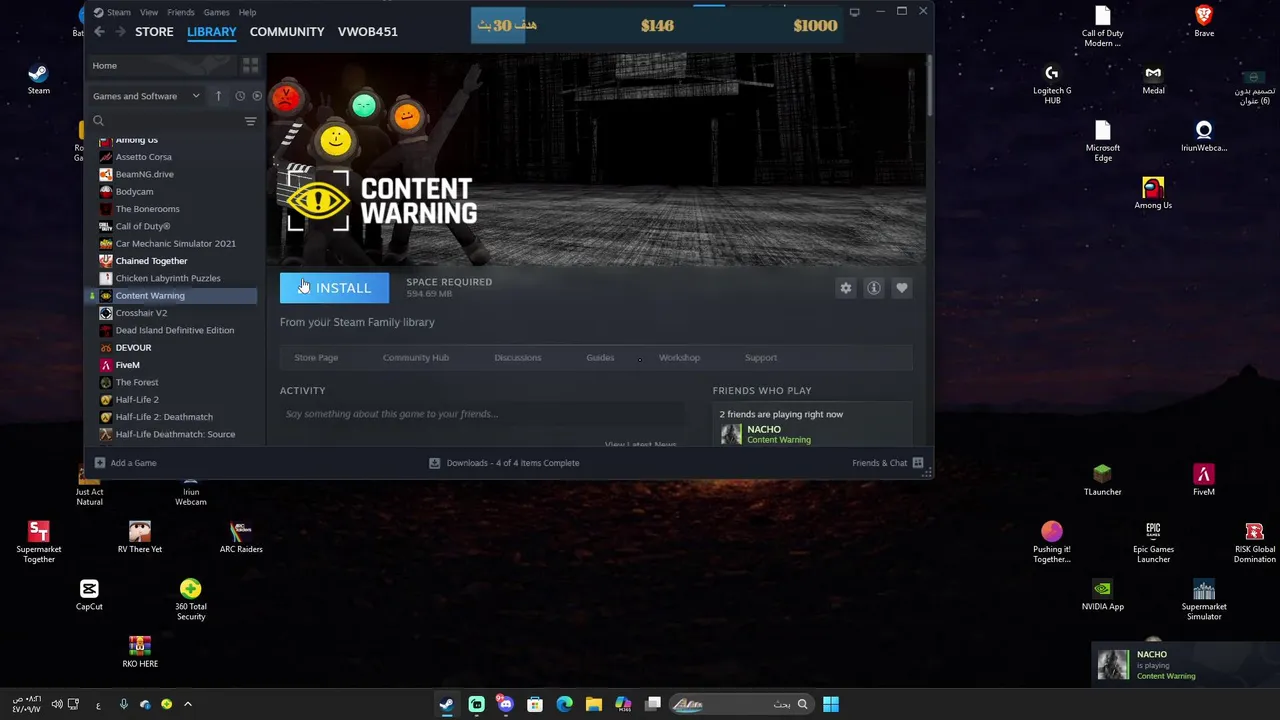The width and height of the screenshot is (1280, 720).
Task: Click the Discord icon in the taskbar
Action: [x=506, y=704]
